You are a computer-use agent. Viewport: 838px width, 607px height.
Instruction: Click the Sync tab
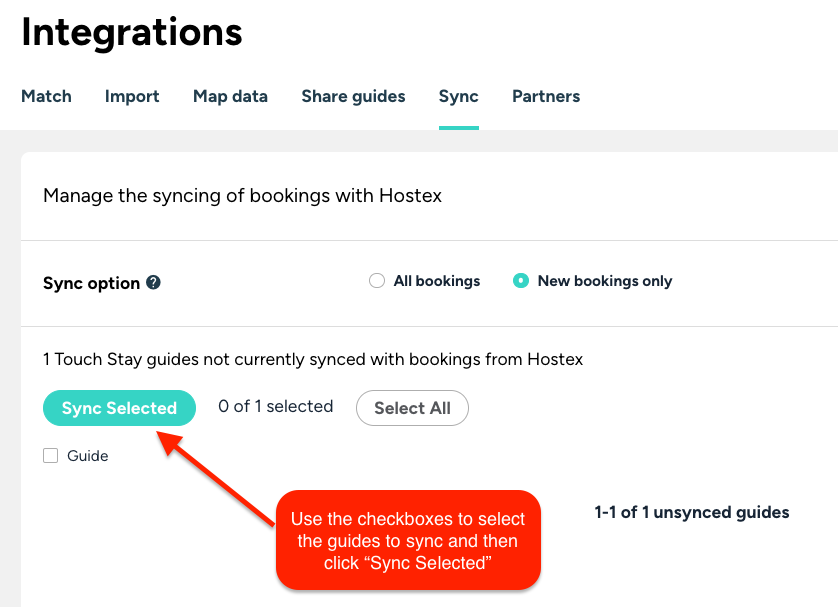[x=459, y=97]
